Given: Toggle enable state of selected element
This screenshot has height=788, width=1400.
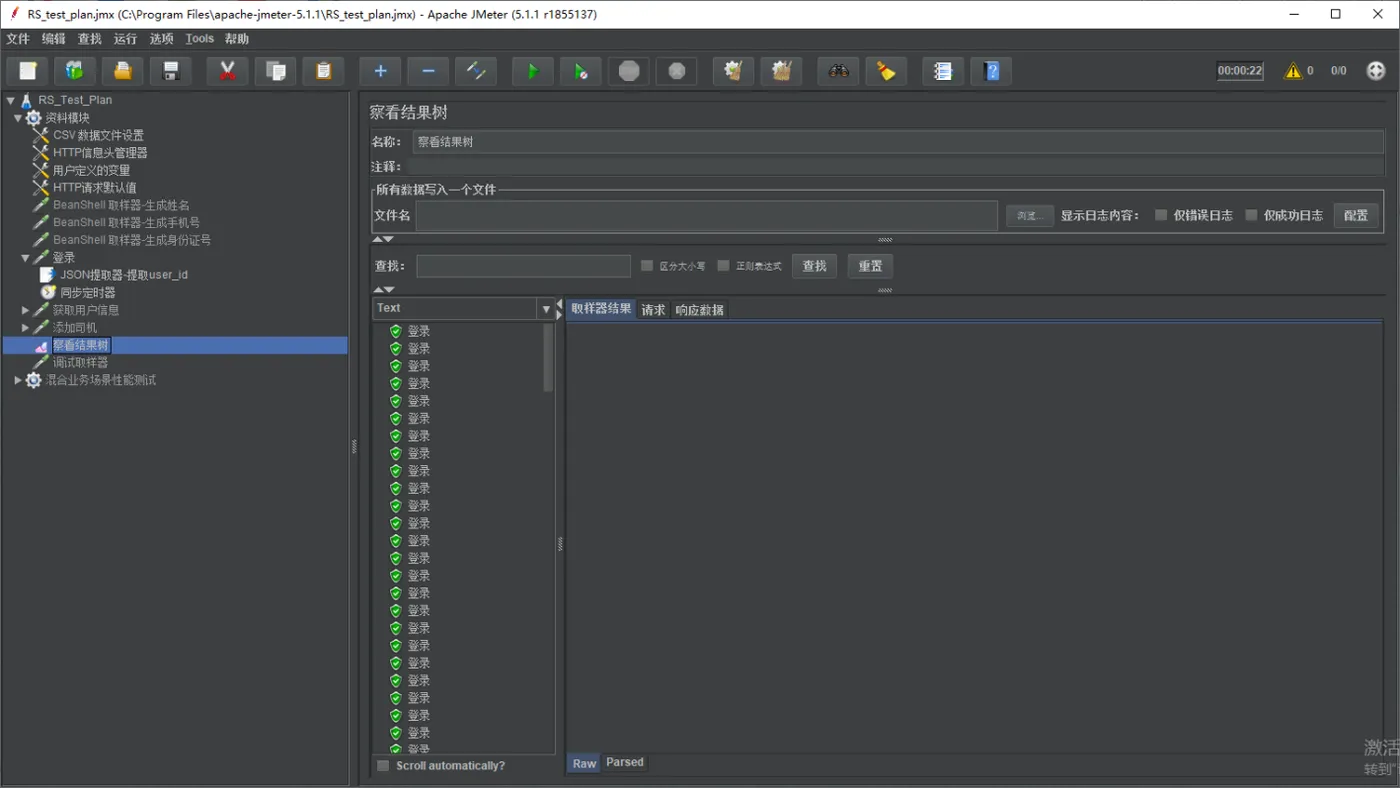Looking at the screenshot, I should (x=476, y=71).
